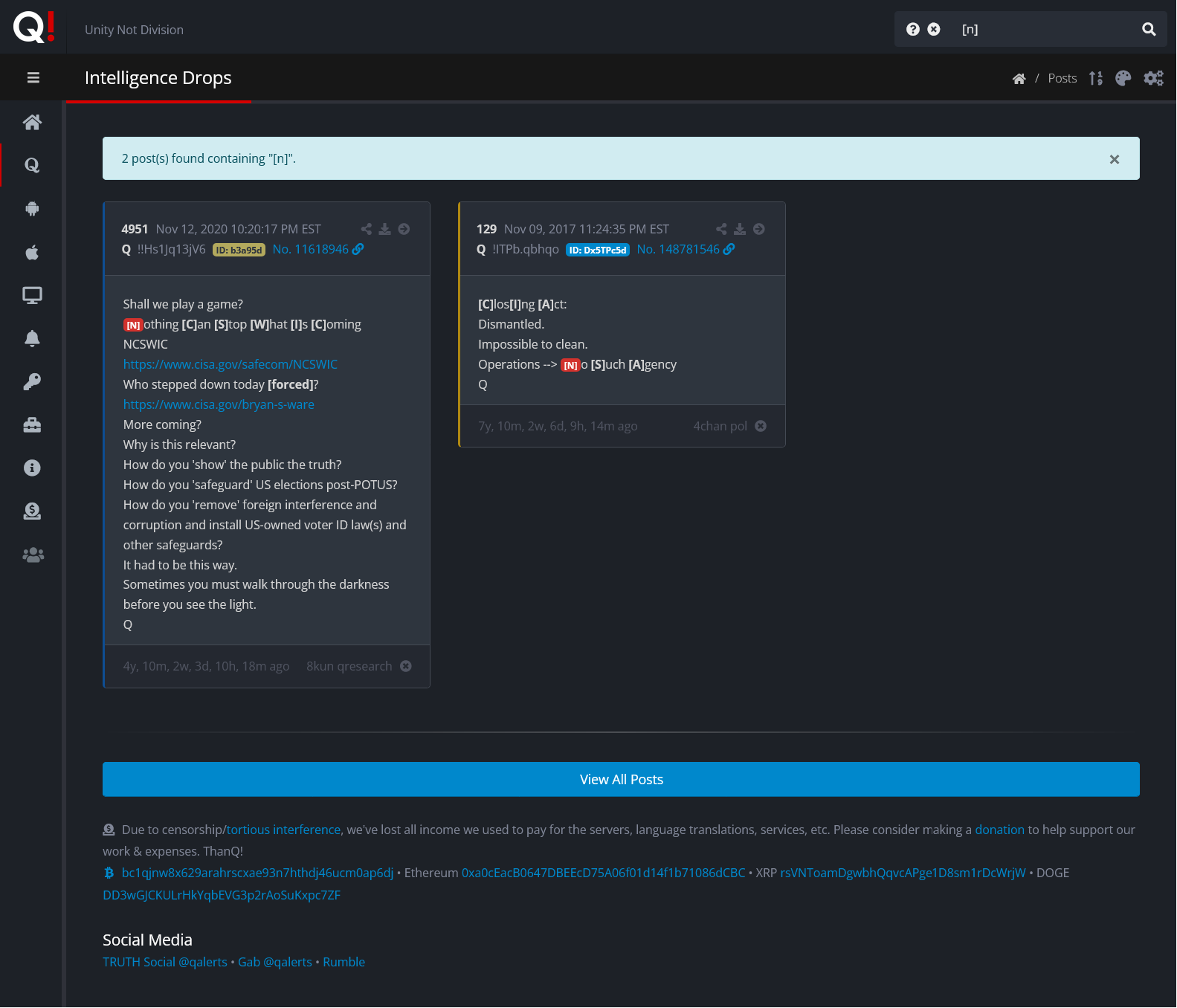Click the bell notifications sidebar icon

pyautogui.click(x=32, y=339)
